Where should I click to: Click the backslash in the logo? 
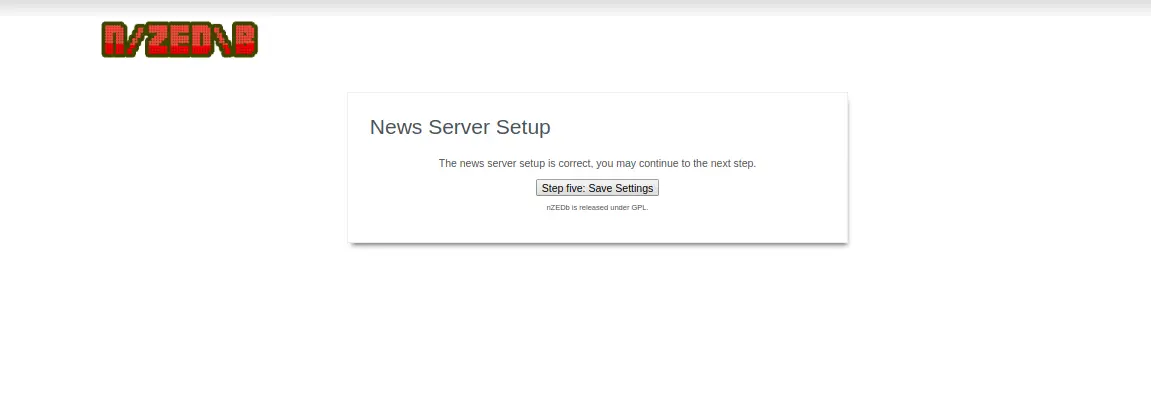tap(224, 40)
